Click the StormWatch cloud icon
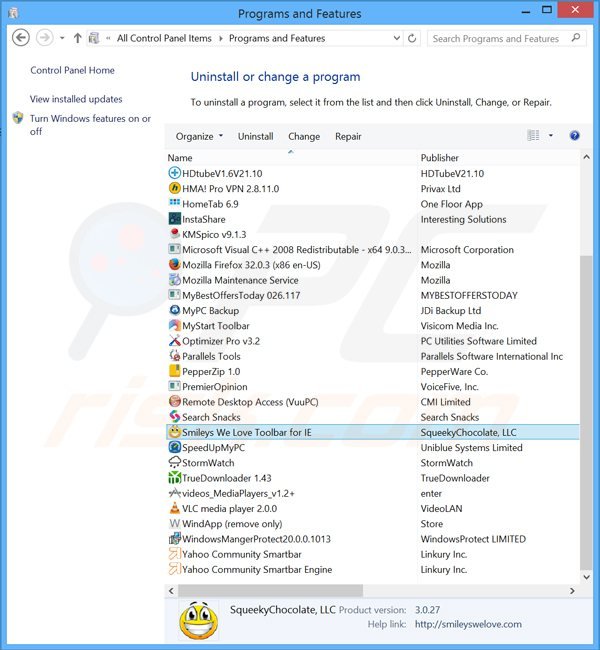This screenshot has width=600, height=650. [x=175, y=462]
